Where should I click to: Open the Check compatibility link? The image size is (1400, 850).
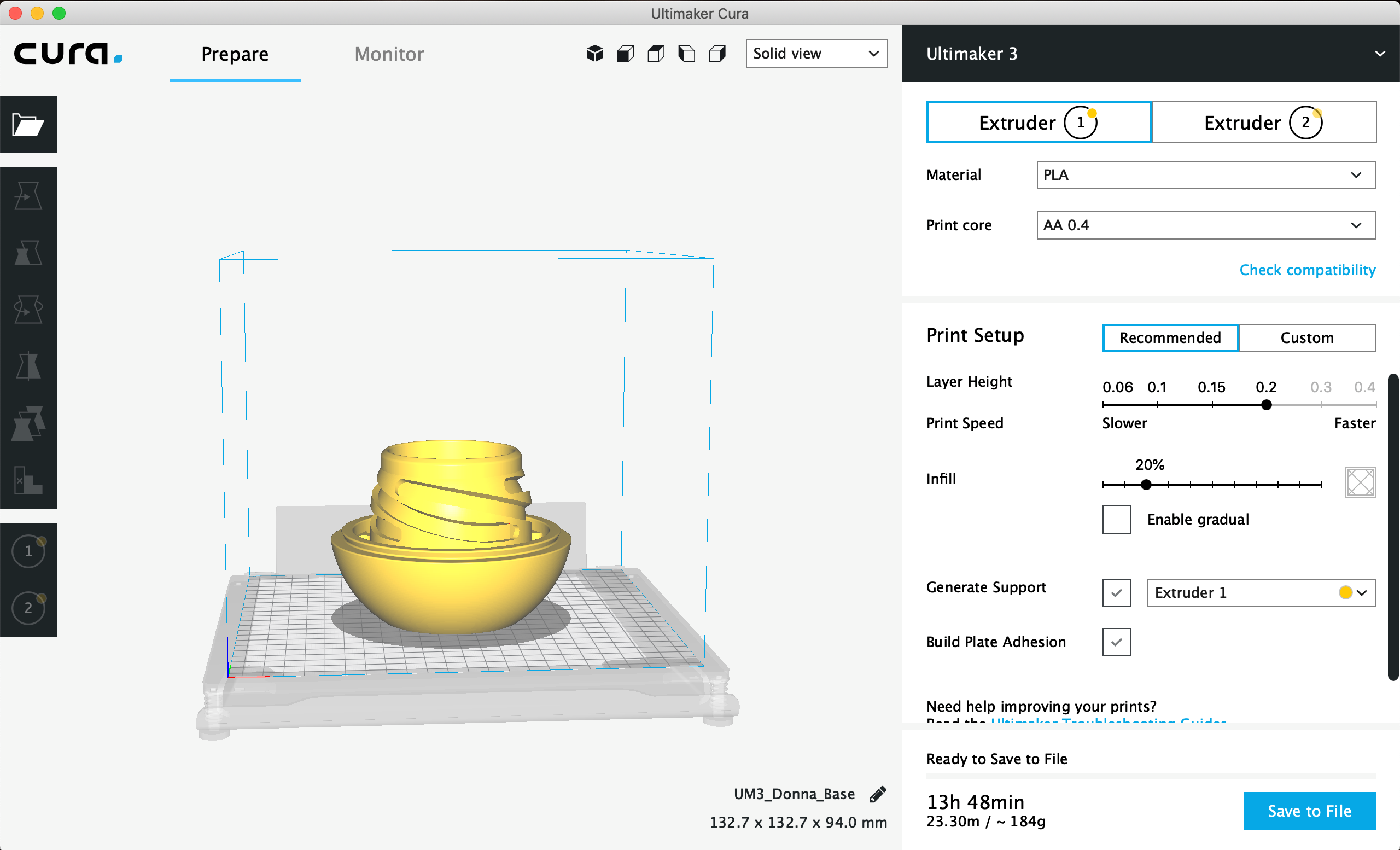[x=1308, y=270]
